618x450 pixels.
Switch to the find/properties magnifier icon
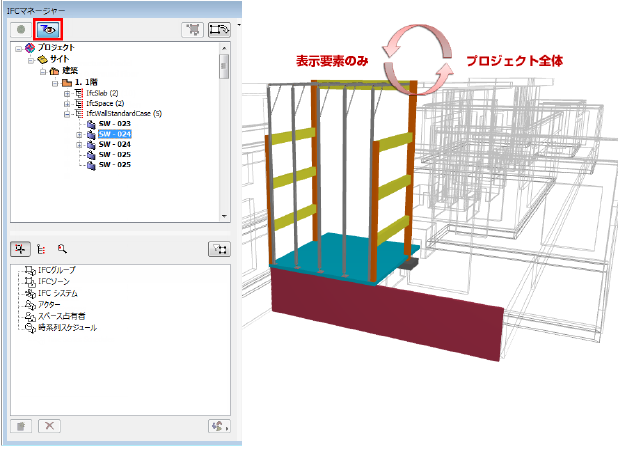(x=62, y=249)
